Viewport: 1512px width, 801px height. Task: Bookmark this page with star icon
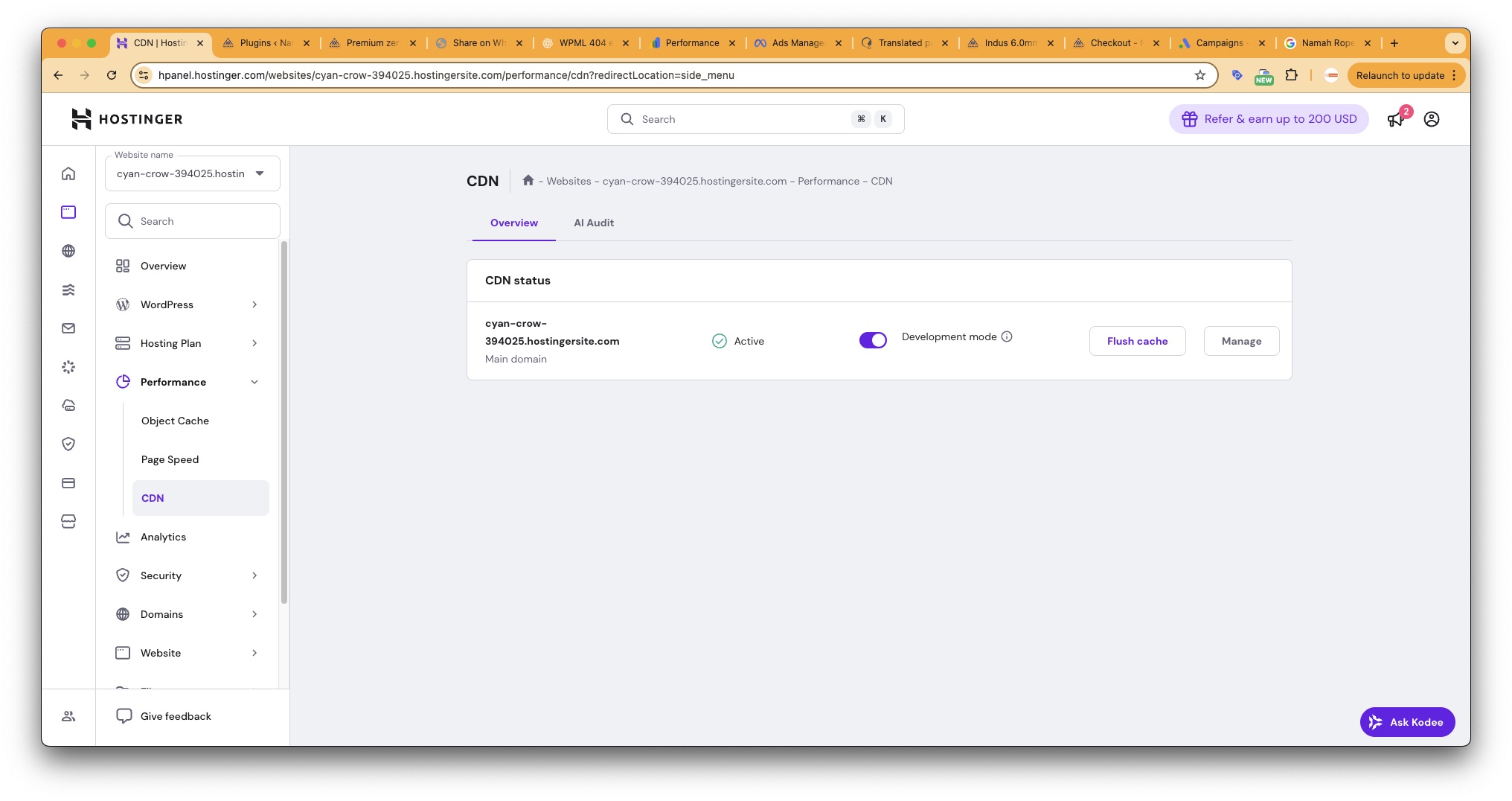tap(1199, 75)
